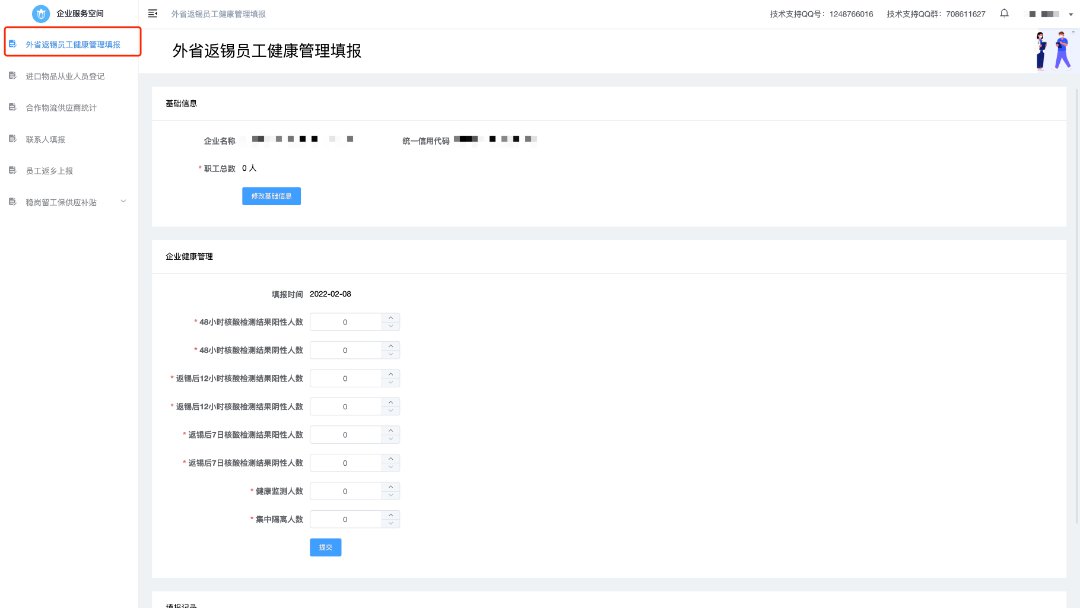Image resolution: width=1080 pixels, height=608 pixels.
Task: Click the 修改基础信息 button
Action: [x=271, y=196]
